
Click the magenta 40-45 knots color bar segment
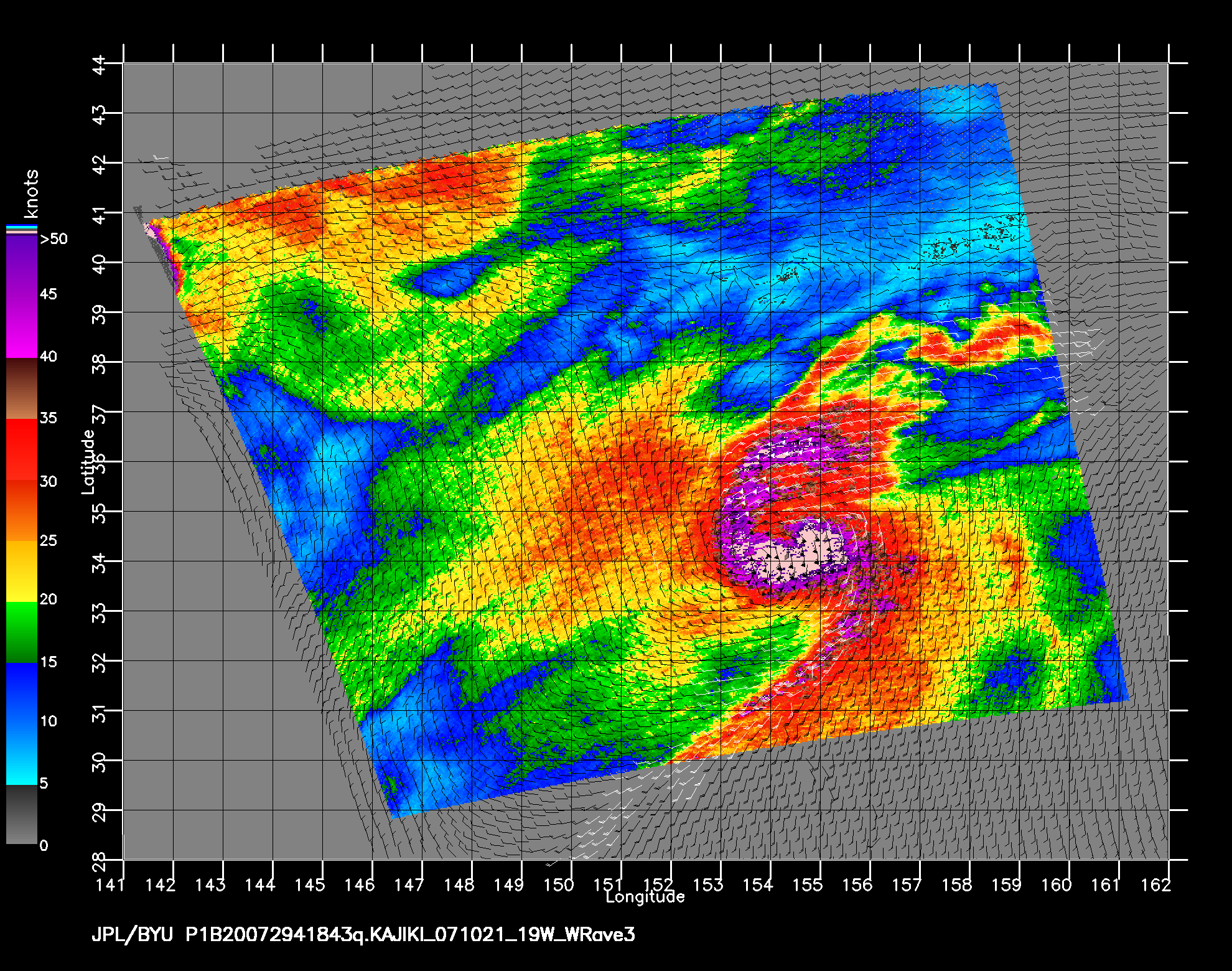pyautogui.click(x=22, y=327)
